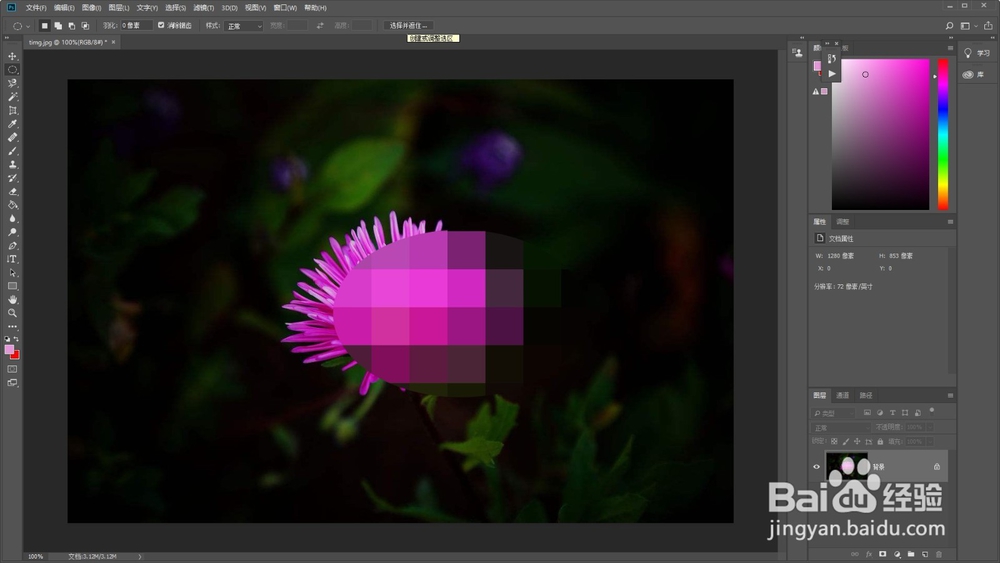Select the Move tool
The height and width of the screenshot is (563, 1000).
(x=12, y=56)
